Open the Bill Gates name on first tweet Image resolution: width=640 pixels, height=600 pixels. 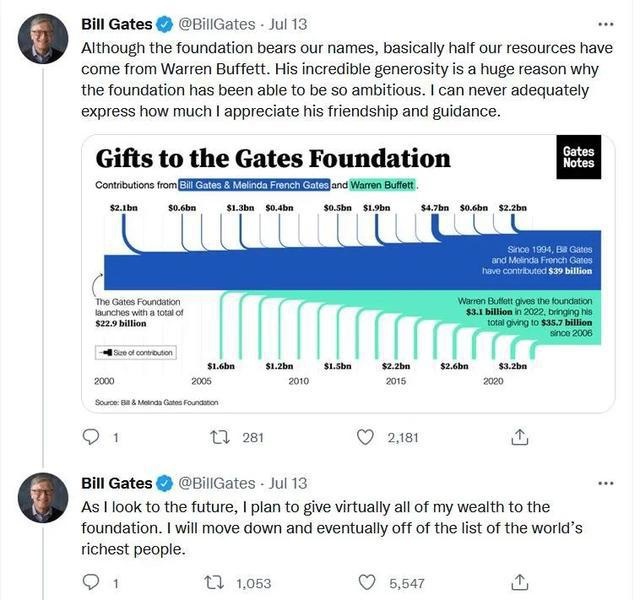click(x=117, y=24)
